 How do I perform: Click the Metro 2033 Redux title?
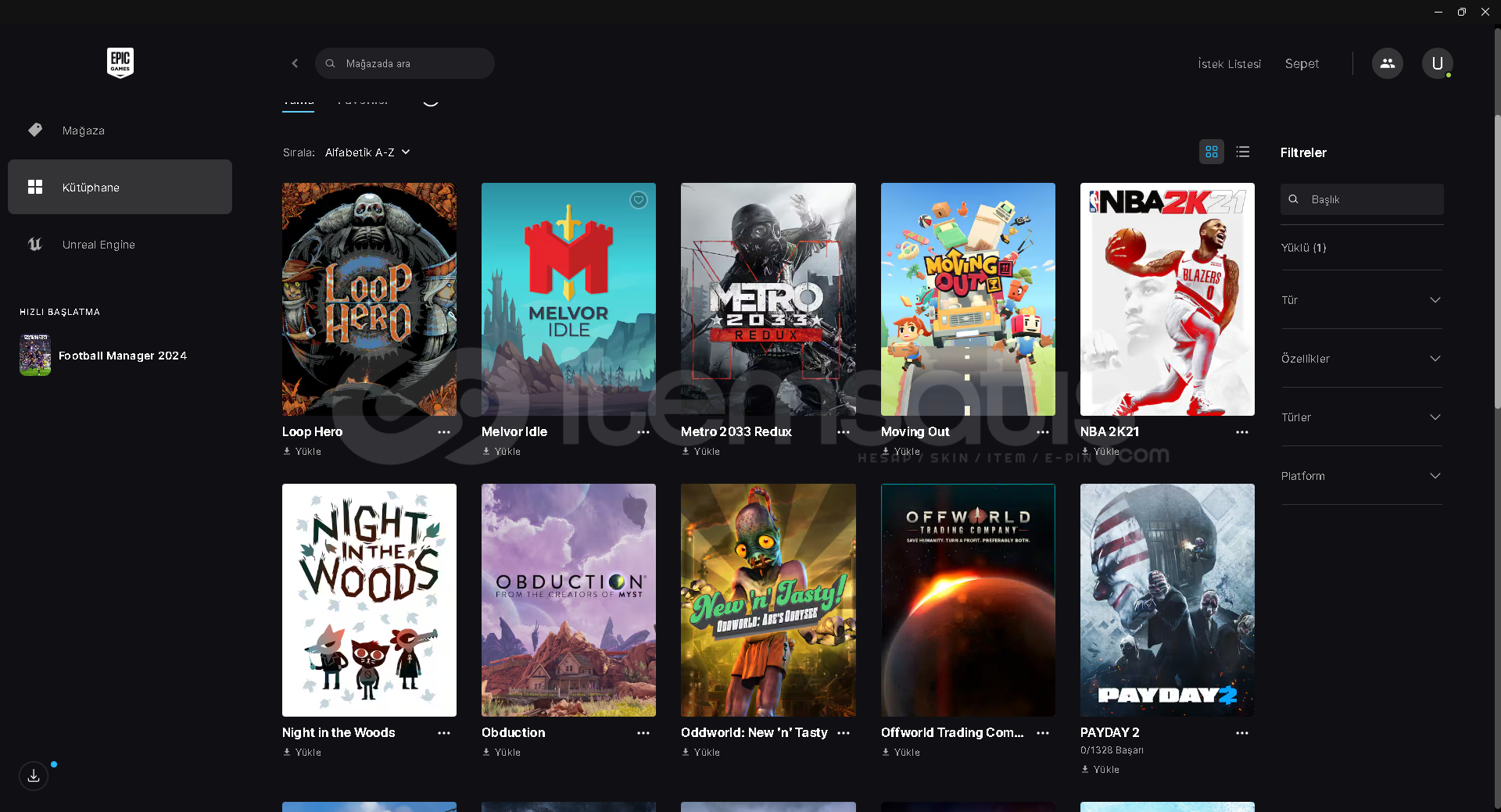point(736,432)
